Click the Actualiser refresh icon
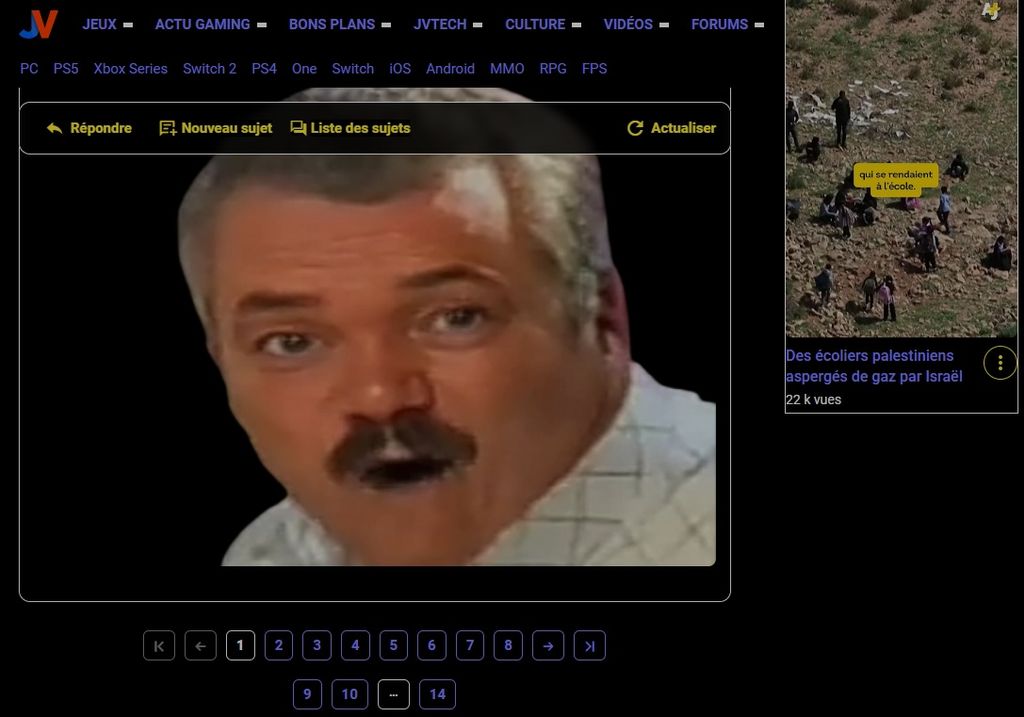 pos(635,128)
